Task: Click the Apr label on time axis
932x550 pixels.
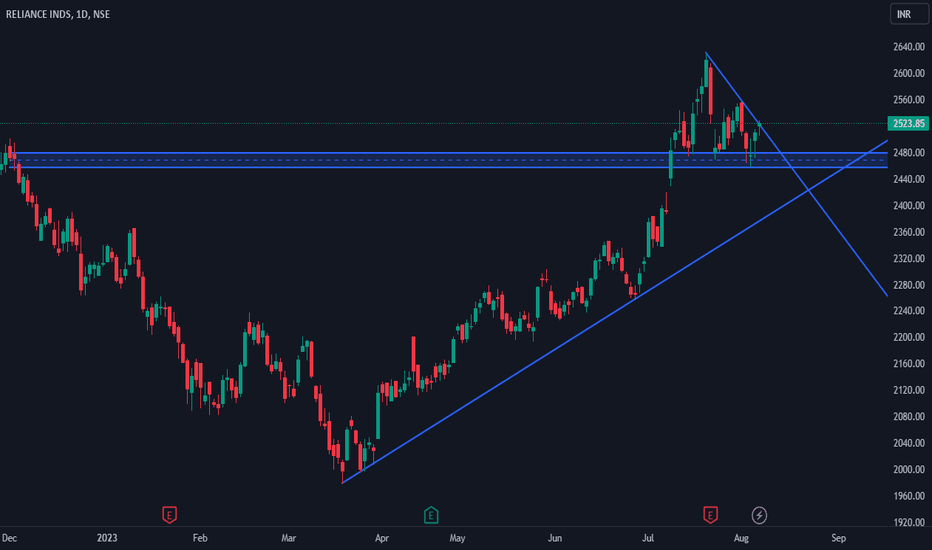Action: [382, 538]
